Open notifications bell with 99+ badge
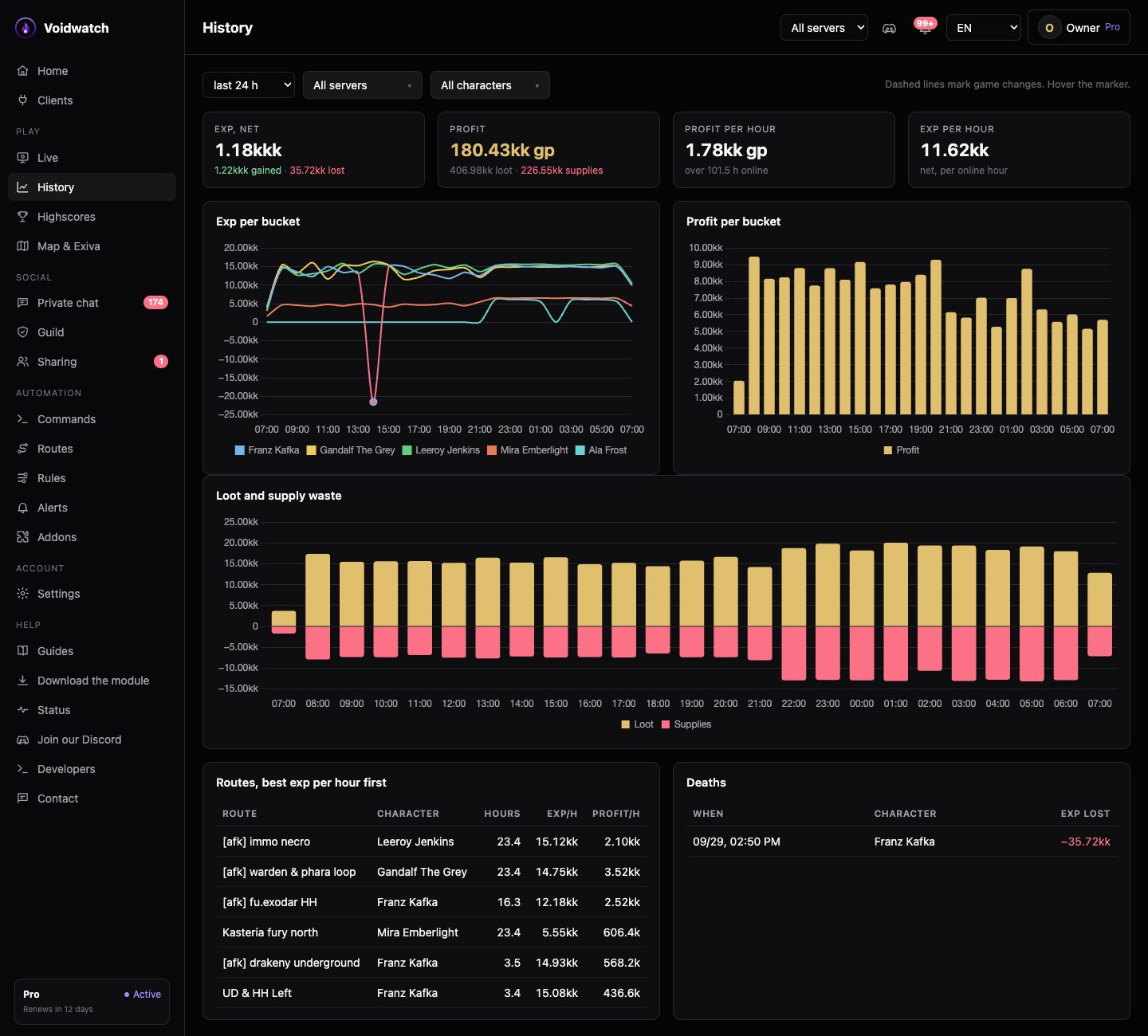Screen dimensions: 1148x1036 tap(925, 28)
